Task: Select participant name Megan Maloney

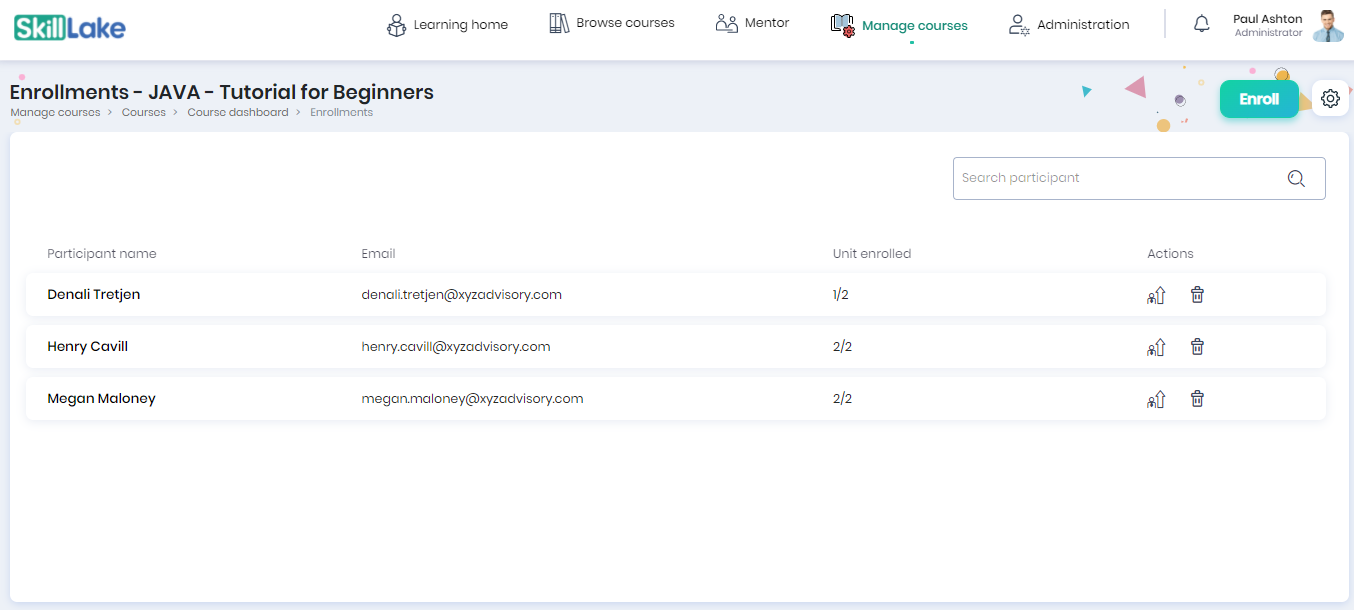Action: pyautogui.click(x=101, y=399)
